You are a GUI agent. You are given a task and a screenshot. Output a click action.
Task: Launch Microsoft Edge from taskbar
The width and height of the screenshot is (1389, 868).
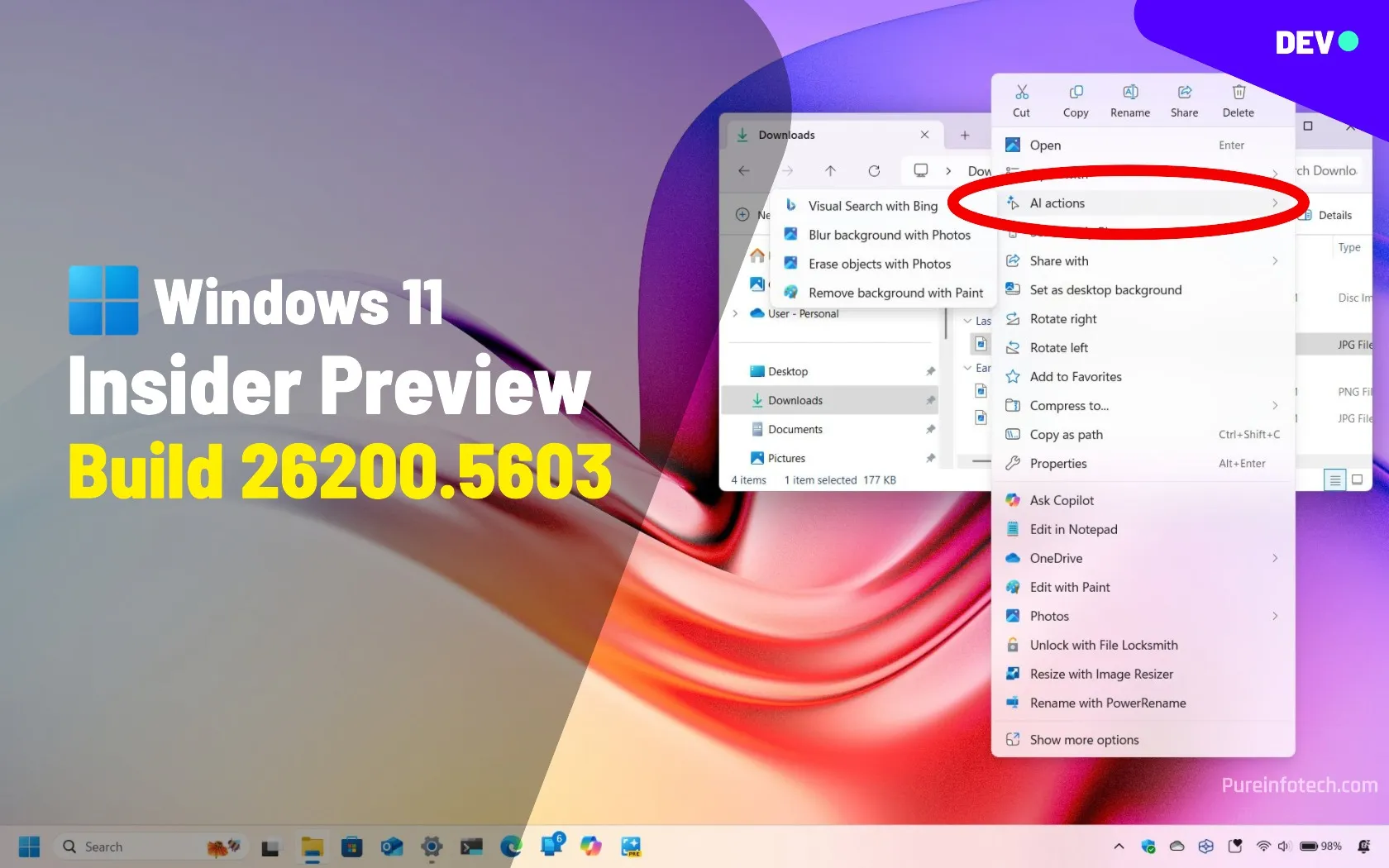[x=512, y=847]
